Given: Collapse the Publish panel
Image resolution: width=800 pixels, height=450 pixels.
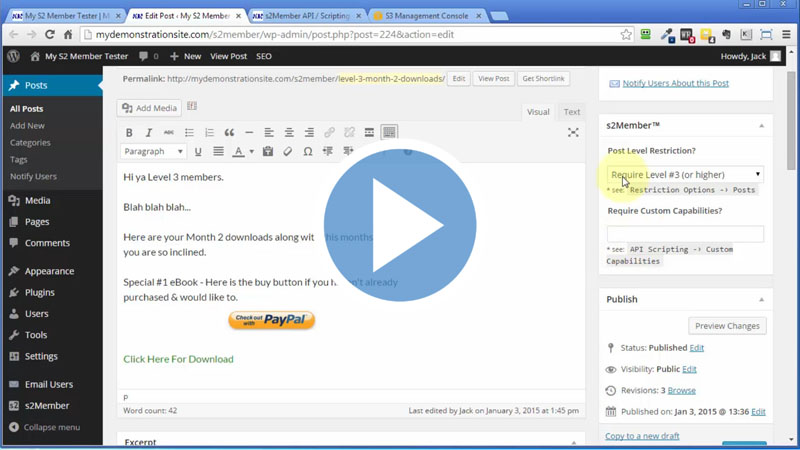Looking at the screenshot, I should (761, 299).
